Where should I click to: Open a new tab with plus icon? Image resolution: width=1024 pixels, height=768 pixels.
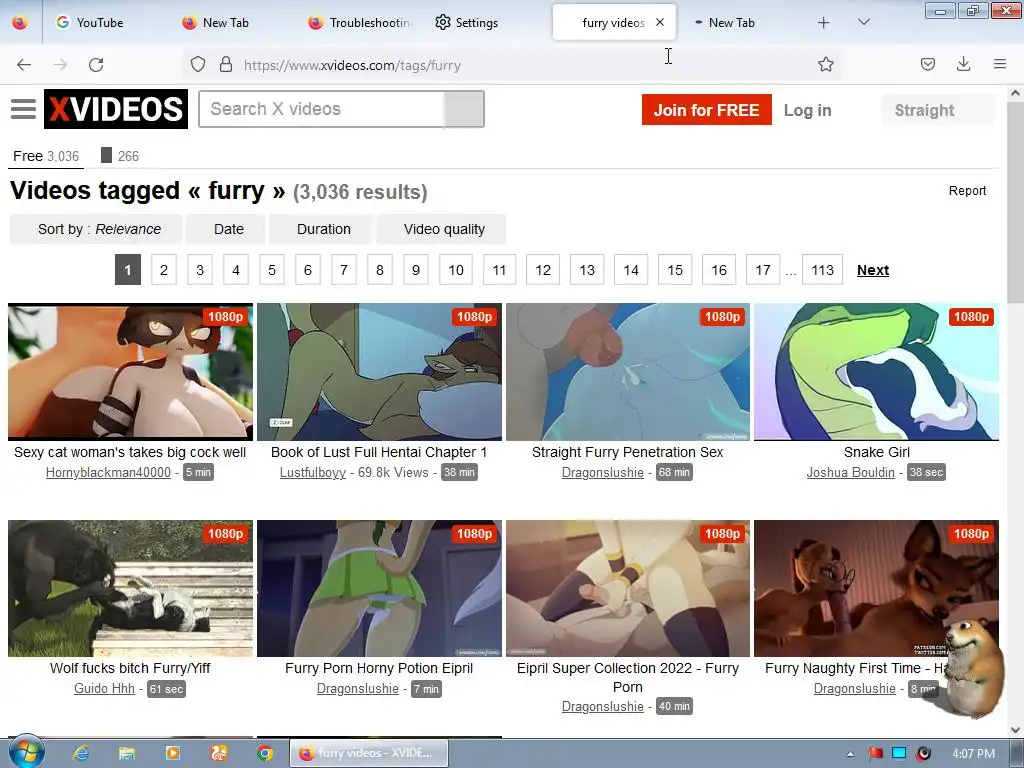tap(824, 23)
